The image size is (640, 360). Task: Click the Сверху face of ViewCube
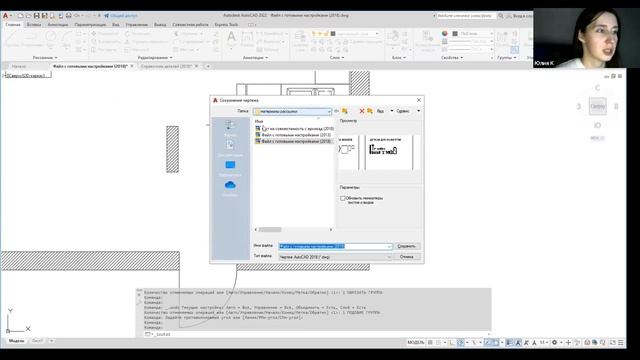[x=598, y=106]
